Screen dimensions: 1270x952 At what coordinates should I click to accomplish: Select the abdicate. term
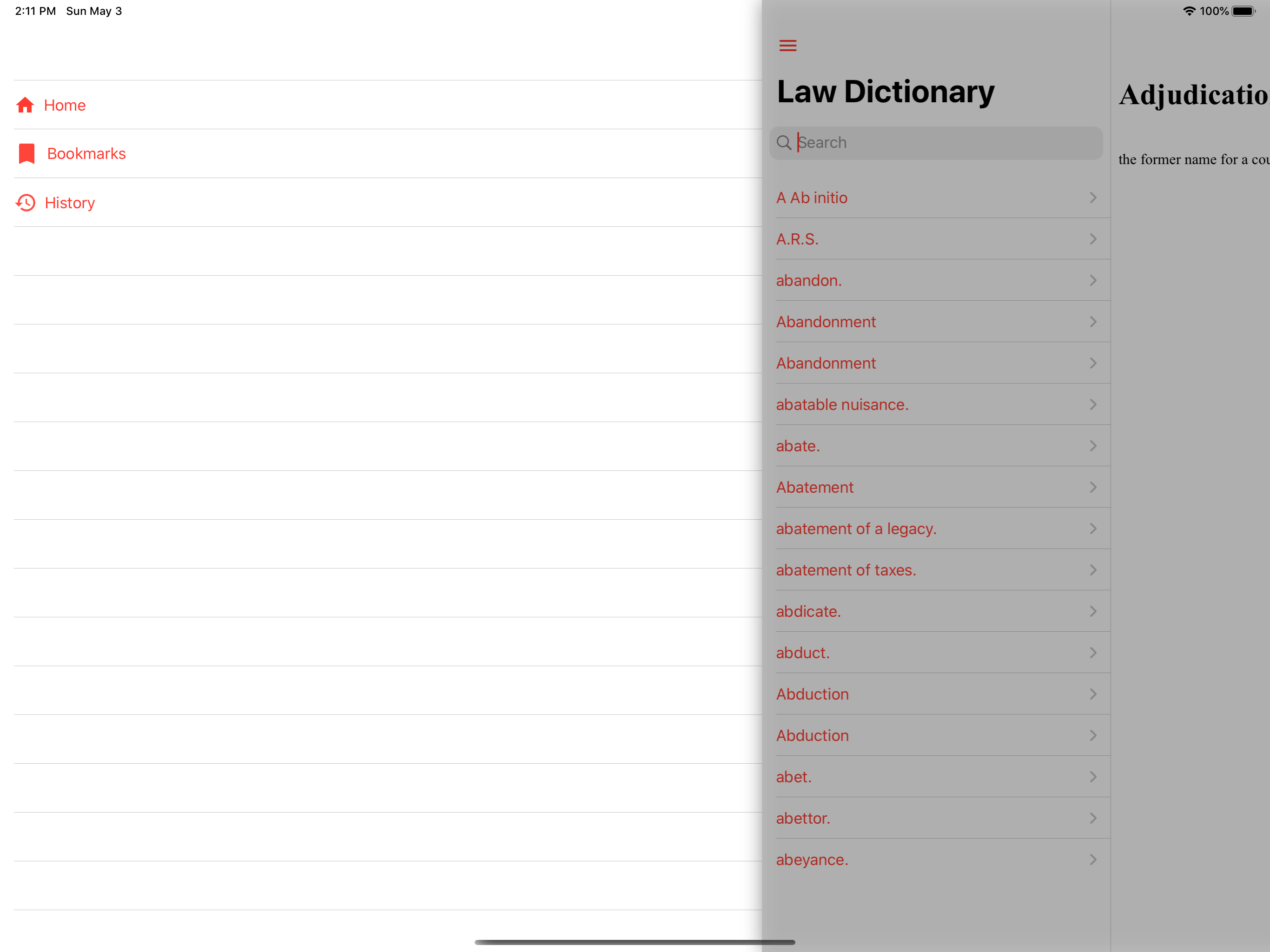(x=808, y=612)
